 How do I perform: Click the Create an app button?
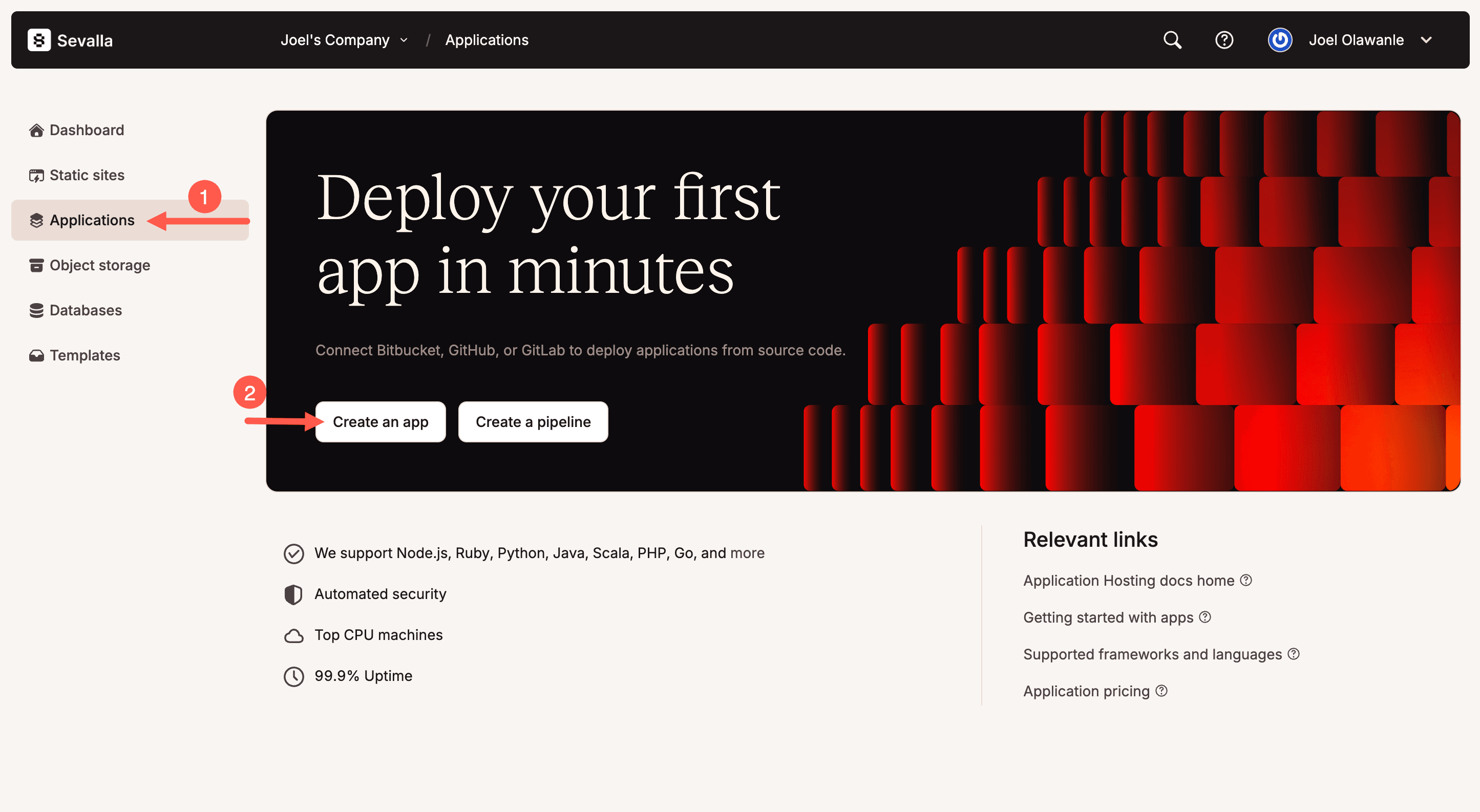pos(380,422)
